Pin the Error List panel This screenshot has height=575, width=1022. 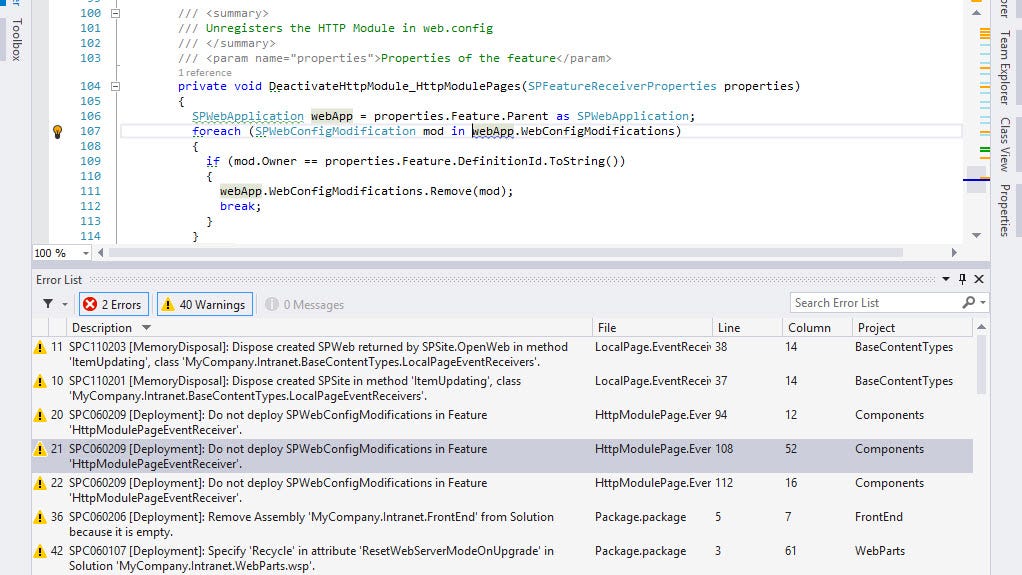(963, 279)
